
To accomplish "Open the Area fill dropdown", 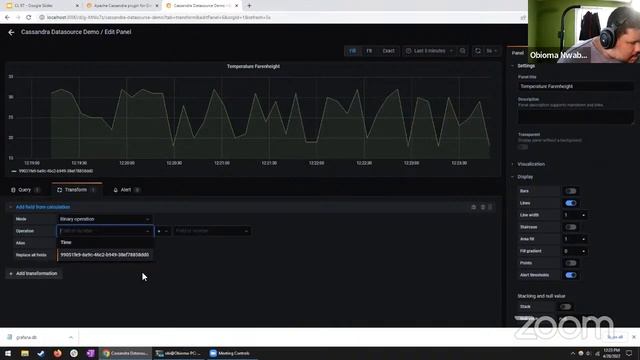I will [574, 239].
